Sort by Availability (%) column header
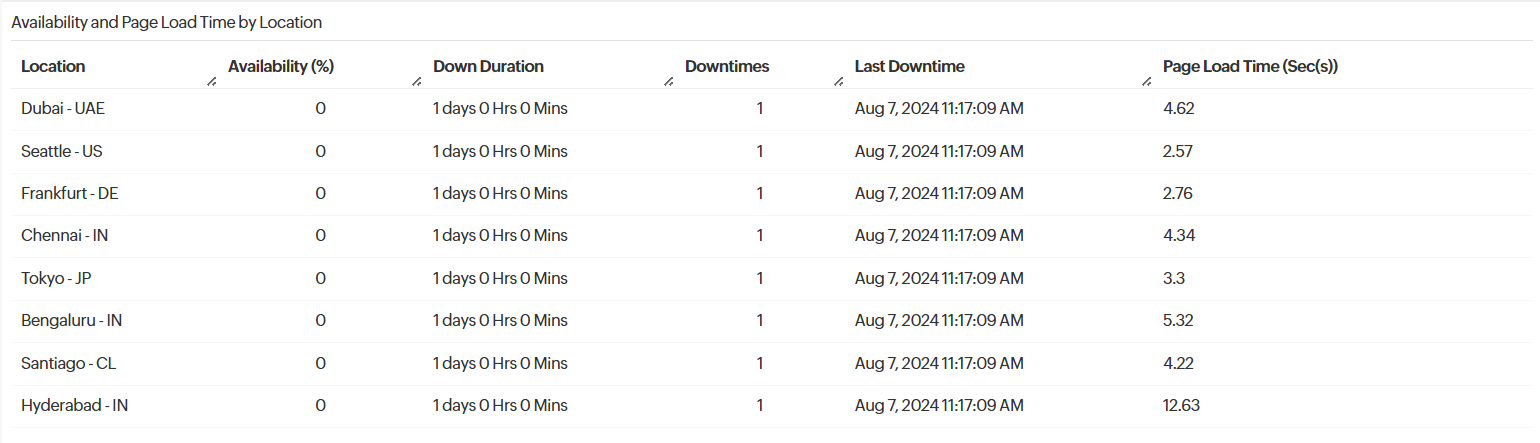This screenshot has width=1540, height=443. coord(281,66)
